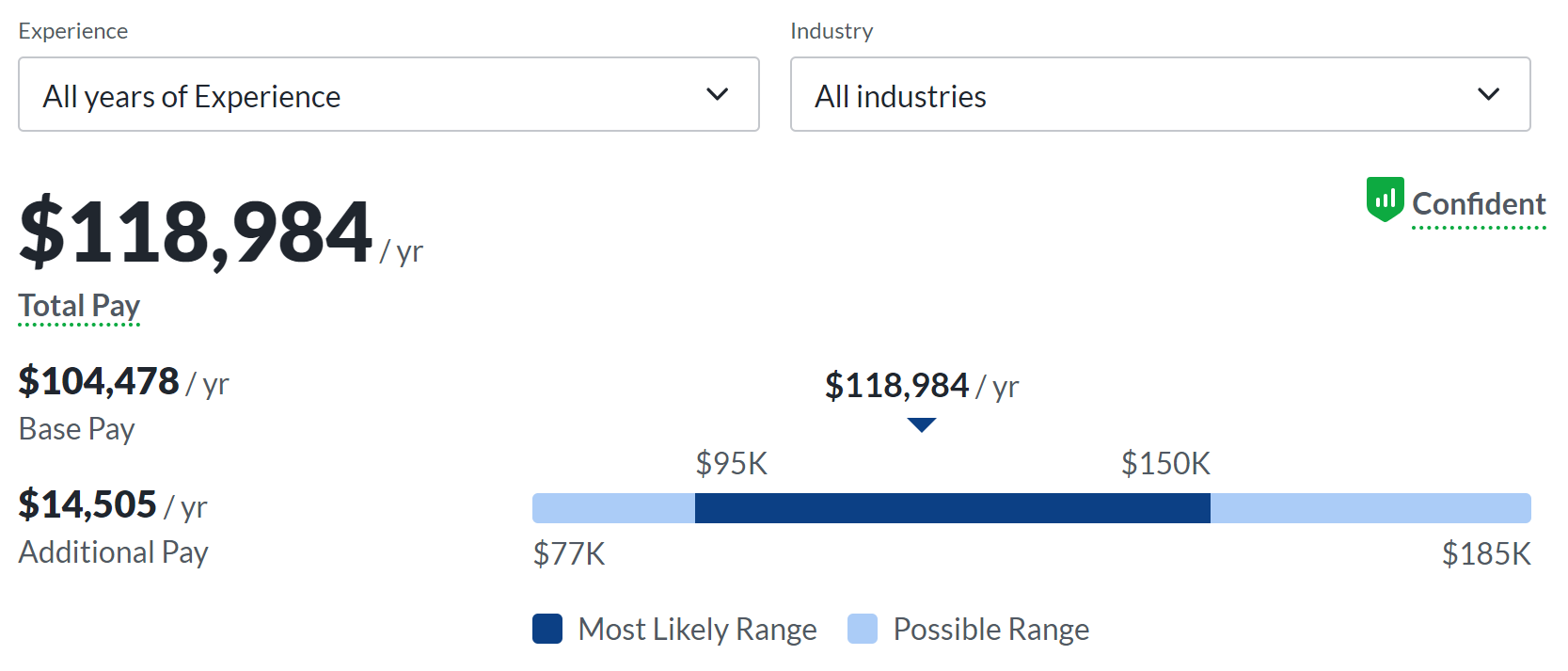Click the dark blue Most Likely Range bar
This screenshot has height=671, width=1568.
coord(952,508)
